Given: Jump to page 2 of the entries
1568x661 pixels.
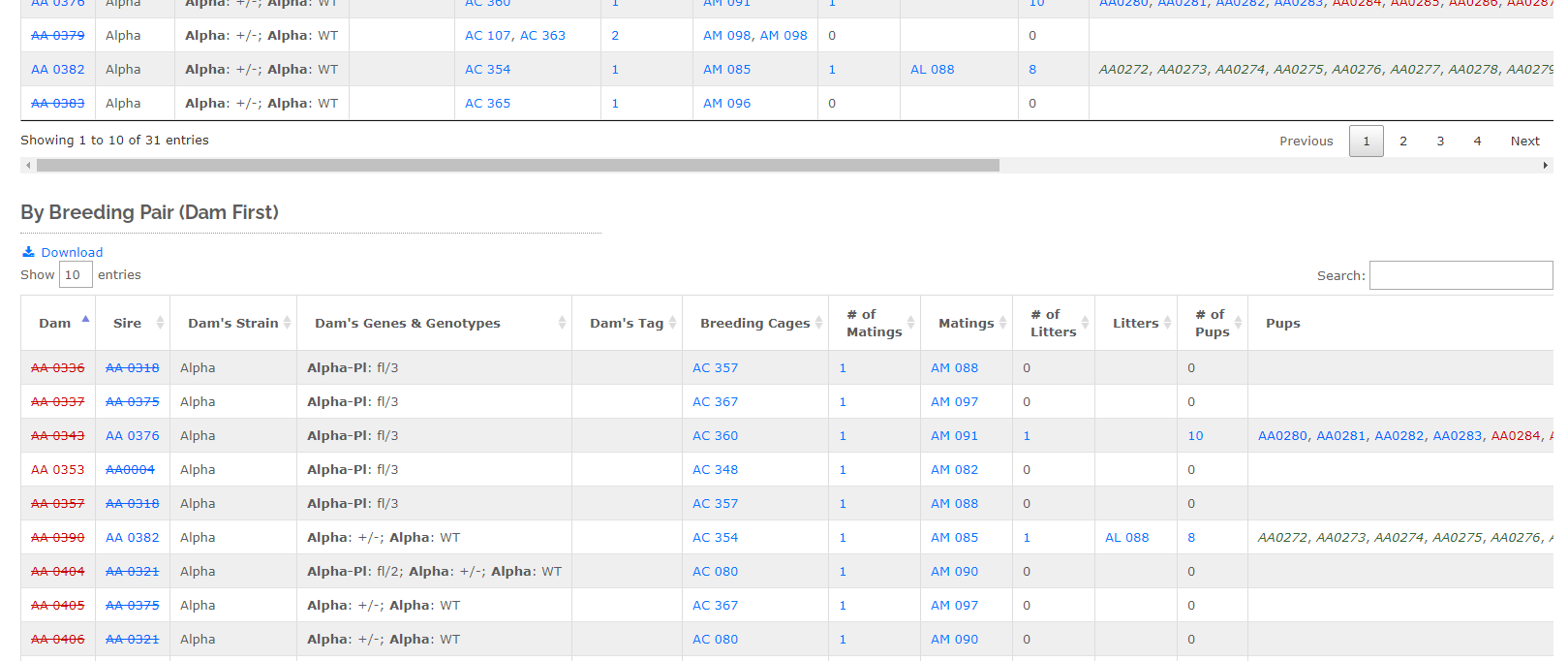Looking at the screenshot, I should click(1403, 141).
